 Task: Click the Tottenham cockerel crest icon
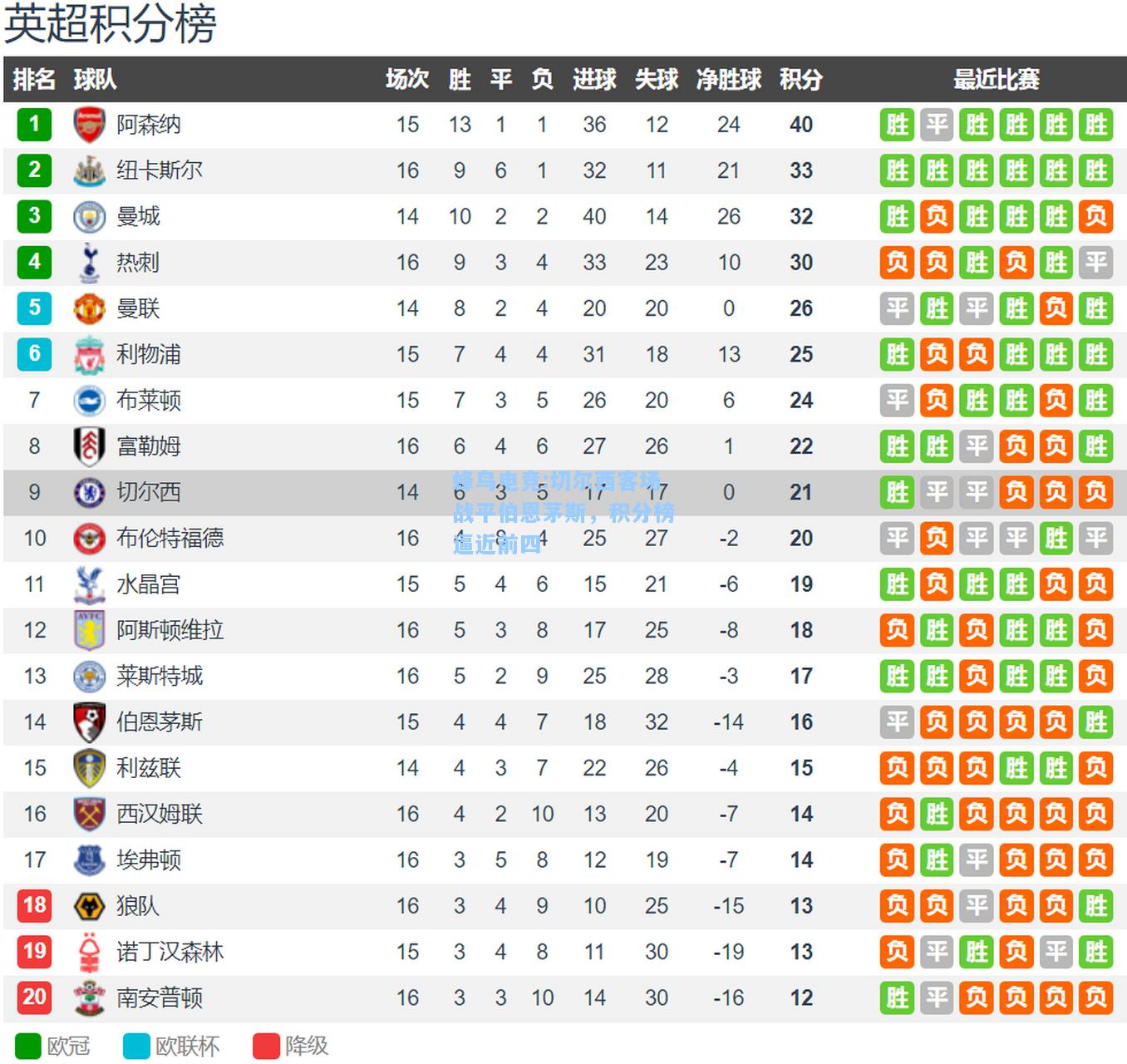click(89, 263)
